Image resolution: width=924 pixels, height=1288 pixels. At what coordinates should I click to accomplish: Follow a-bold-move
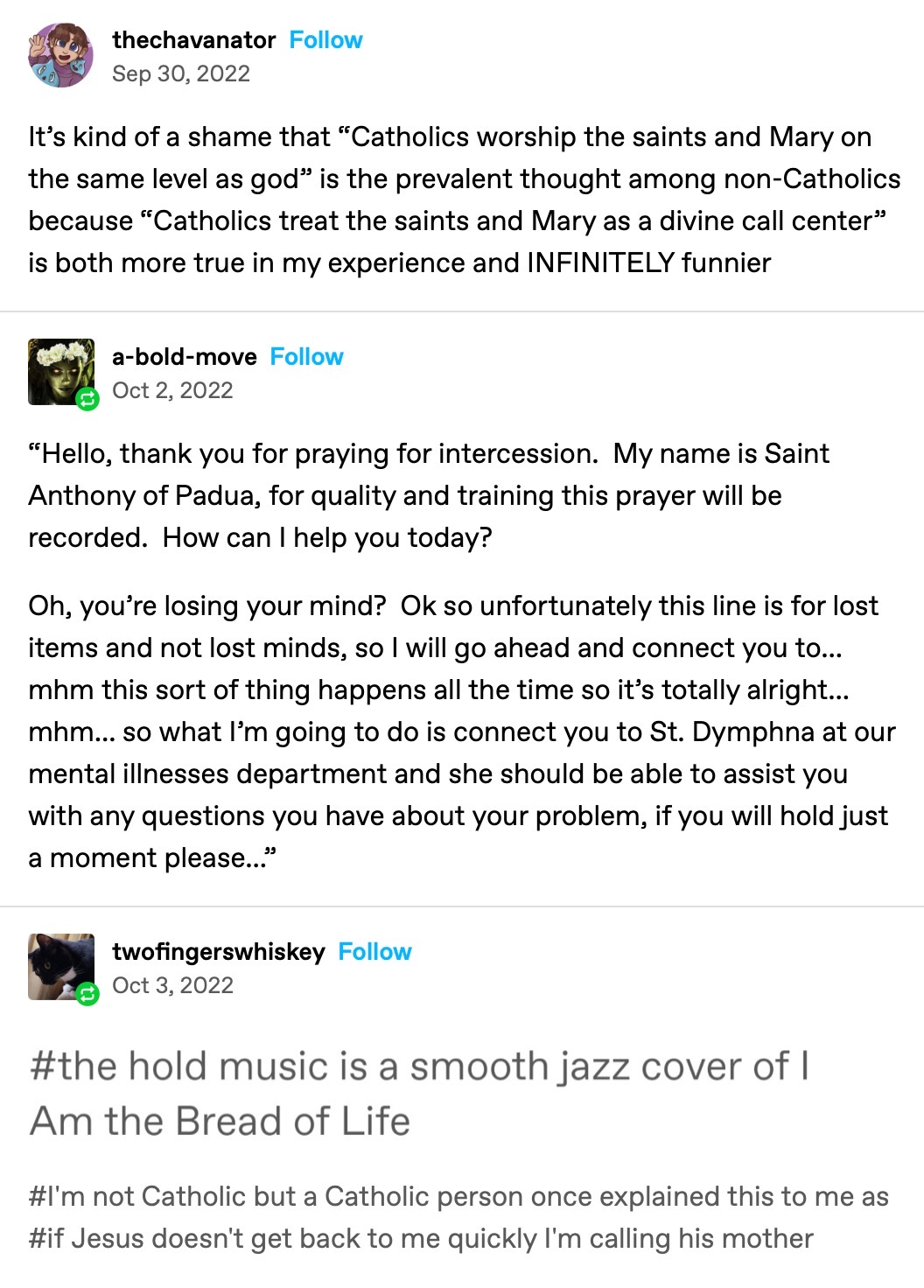pos(306,357)
